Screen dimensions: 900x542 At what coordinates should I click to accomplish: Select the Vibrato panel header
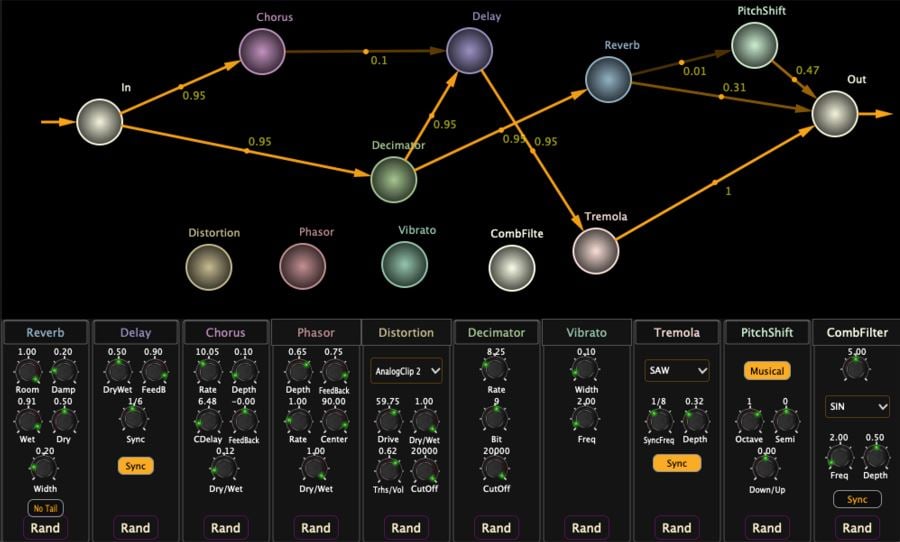point(586,333)
